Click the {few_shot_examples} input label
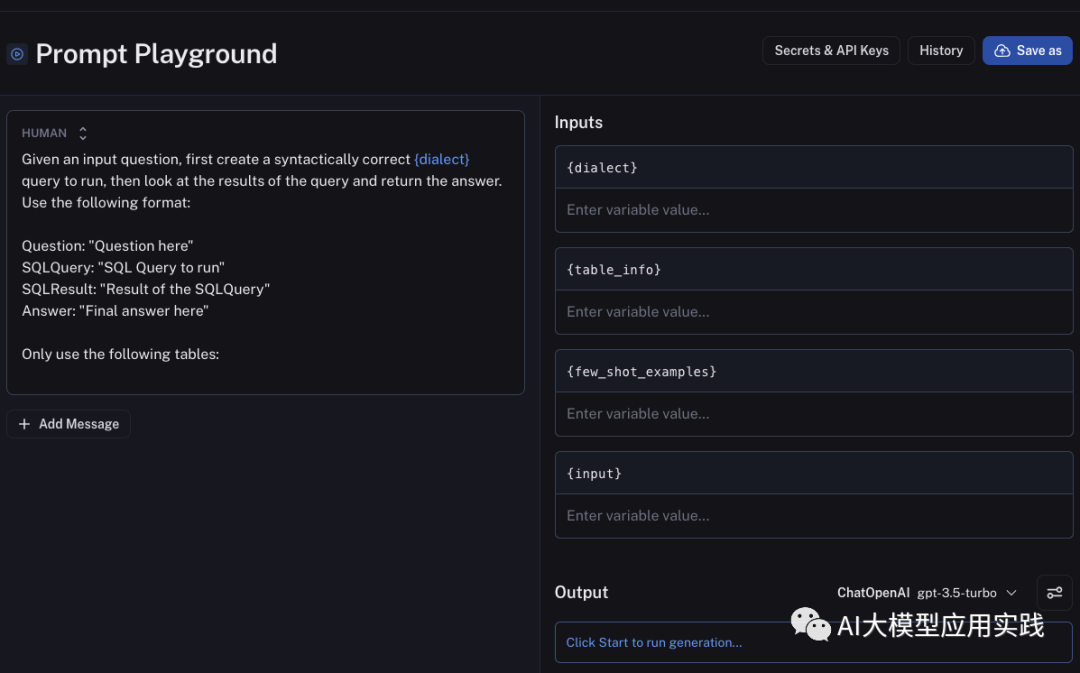Viewport: 1080px width, 673px height. coord(641,371)
